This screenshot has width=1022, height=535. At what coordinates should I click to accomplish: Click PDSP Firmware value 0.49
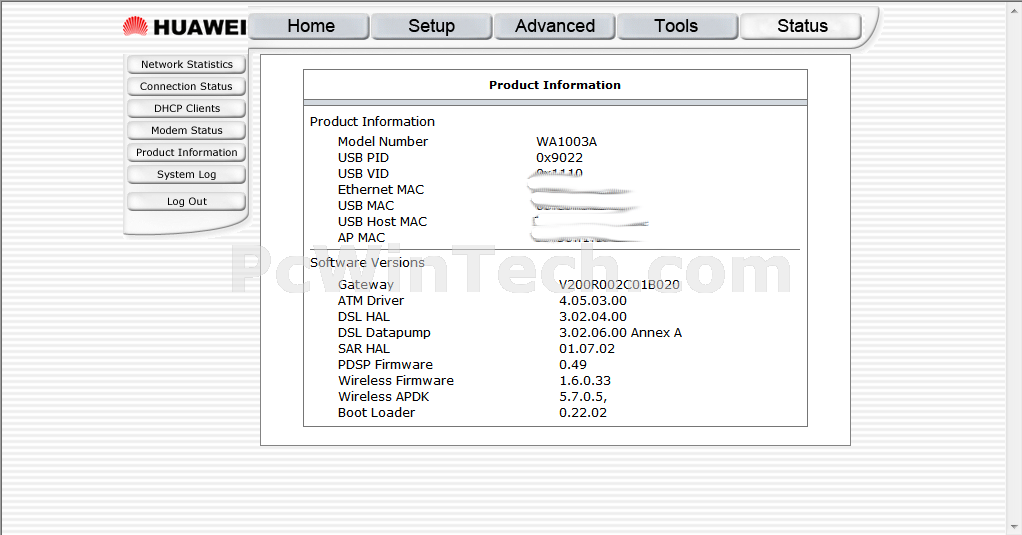pyautogui.click(x=572, y=365)
